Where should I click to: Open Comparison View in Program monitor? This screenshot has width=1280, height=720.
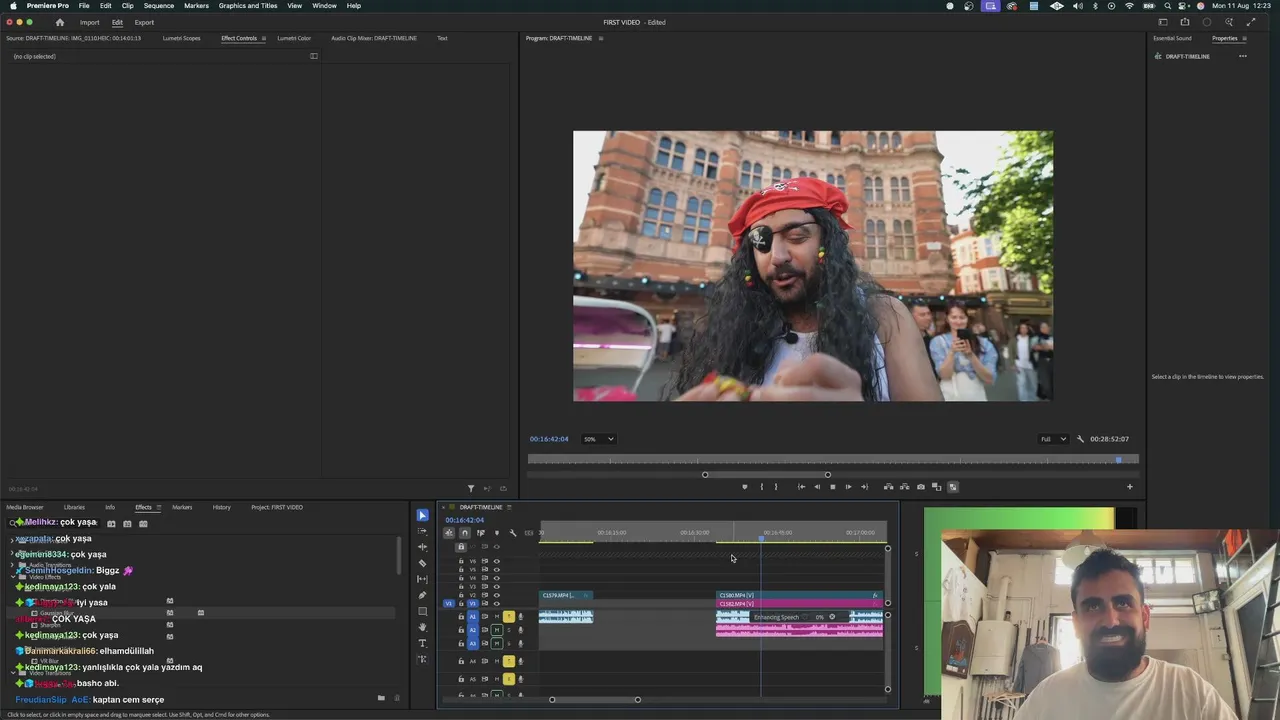pyautogui.click(x=937, y=487)
